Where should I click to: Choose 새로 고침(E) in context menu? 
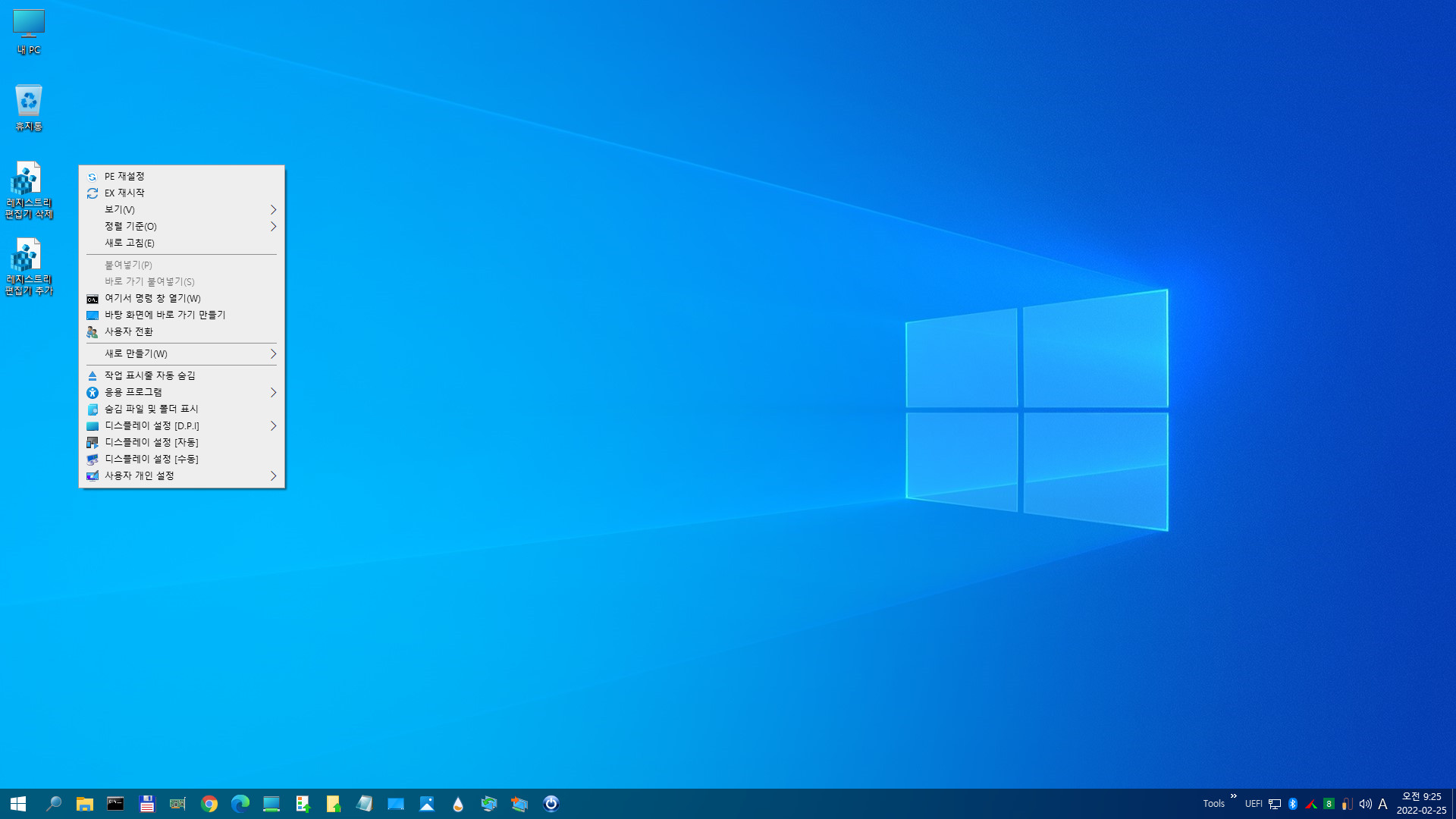click(182, 243)
